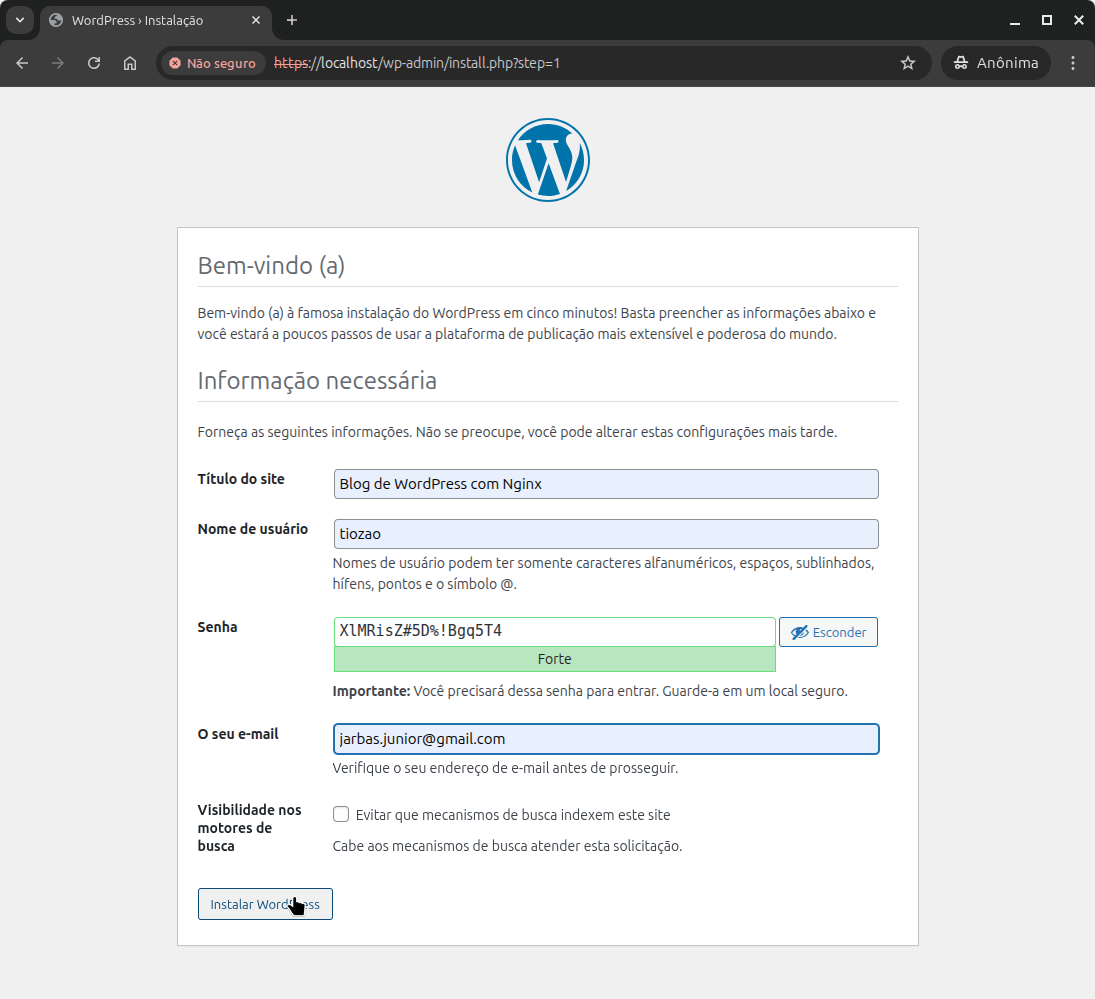Image resolution: width=1095 pixels, height=999 pixels.
Task: Reload the page with the refresh icon
Action: (94, 63)
